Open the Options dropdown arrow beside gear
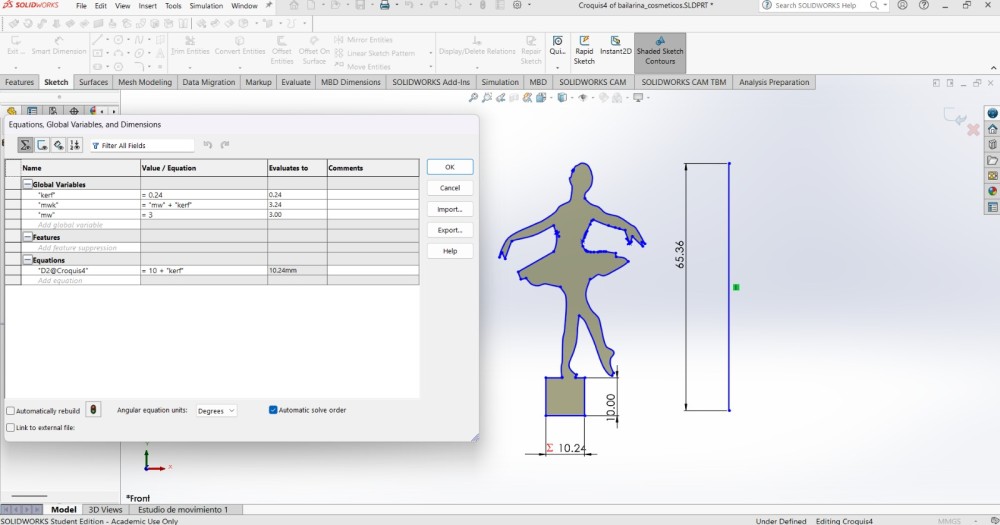Image resolution: width=1000 pixels, height=525 pixels. pos(527,5)
